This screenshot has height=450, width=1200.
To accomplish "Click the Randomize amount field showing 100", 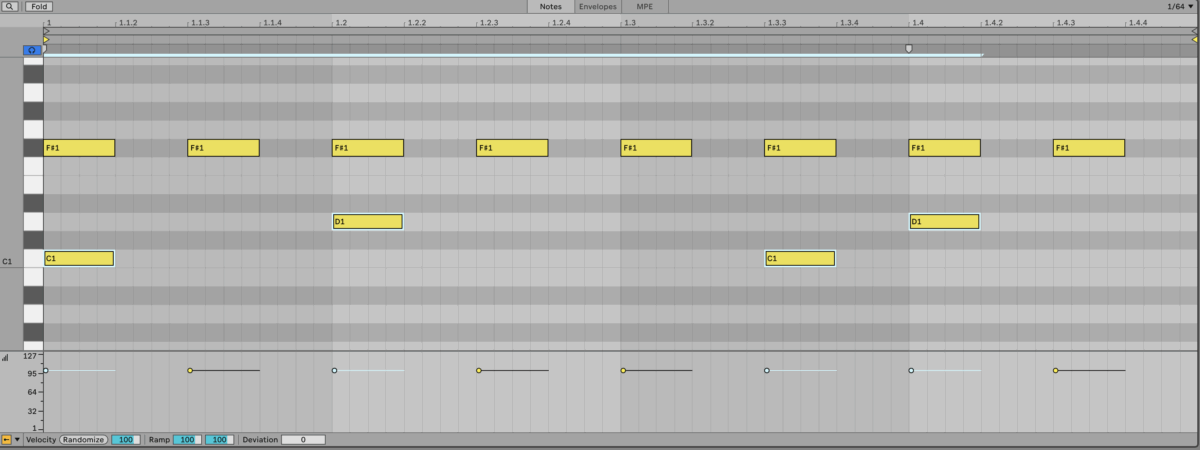I will tap(125, 439).
